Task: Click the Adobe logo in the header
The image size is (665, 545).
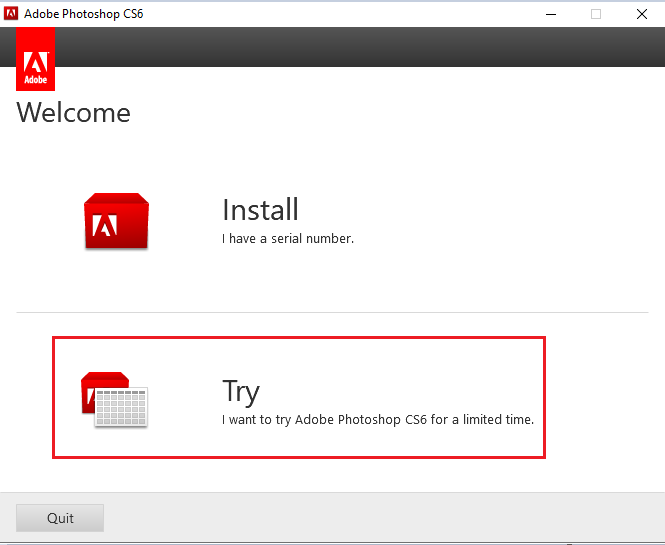Action: click(x=36, y=59)
